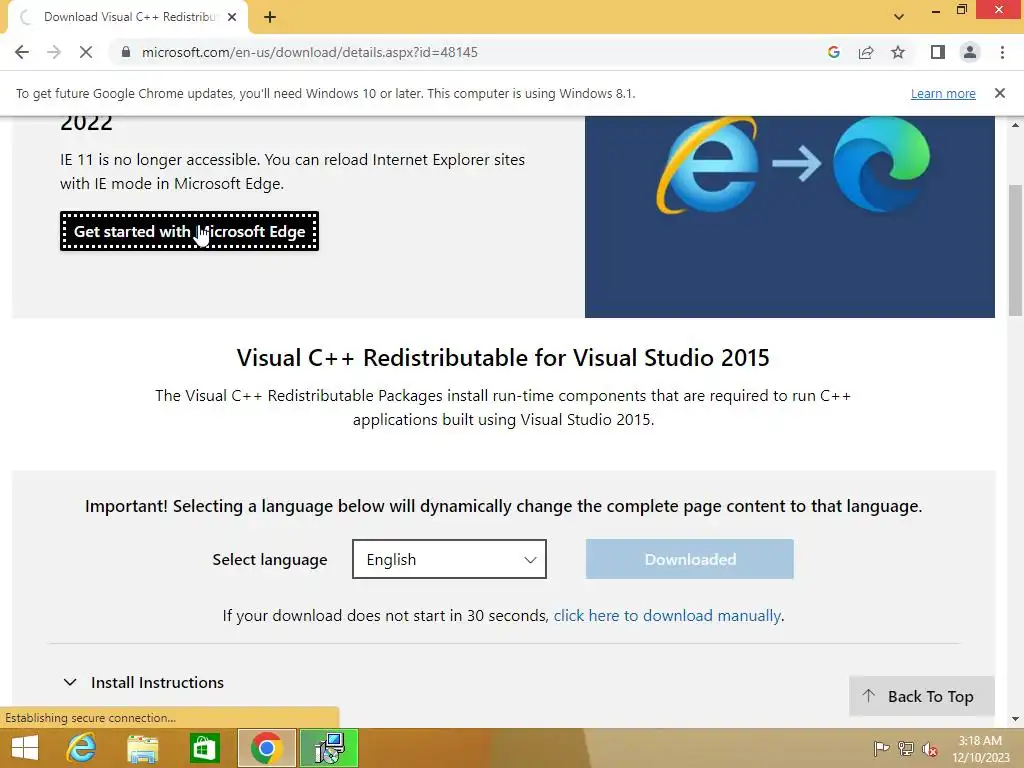Image resolution: width=1024 pixels, height=768 pixels.
Task: Open the Chrome side panel
Action: 938,52
